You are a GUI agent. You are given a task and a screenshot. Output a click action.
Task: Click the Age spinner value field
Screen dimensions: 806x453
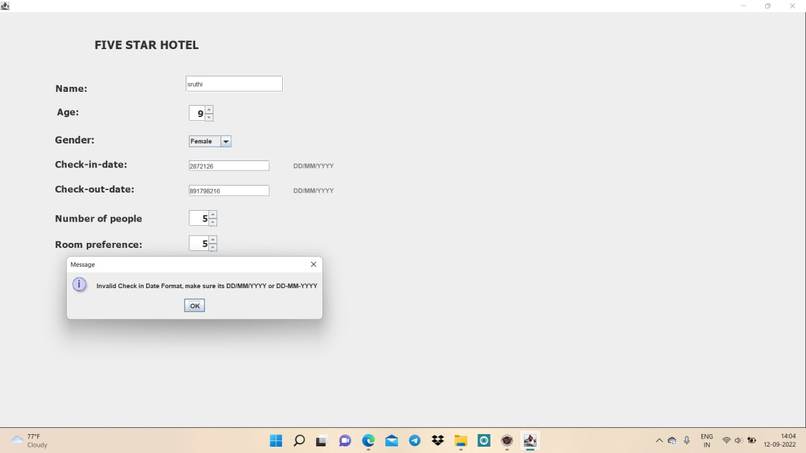(x=197, y=113)
